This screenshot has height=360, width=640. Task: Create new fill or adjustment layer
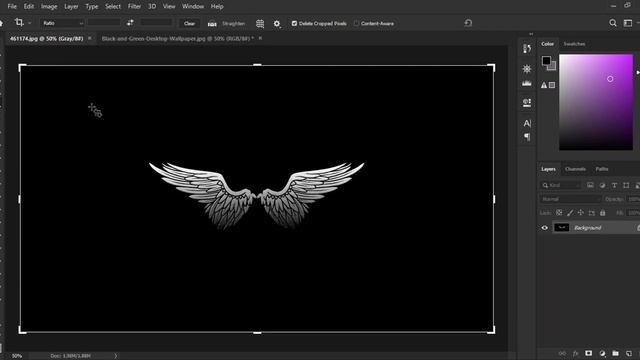tap(602, 353)
